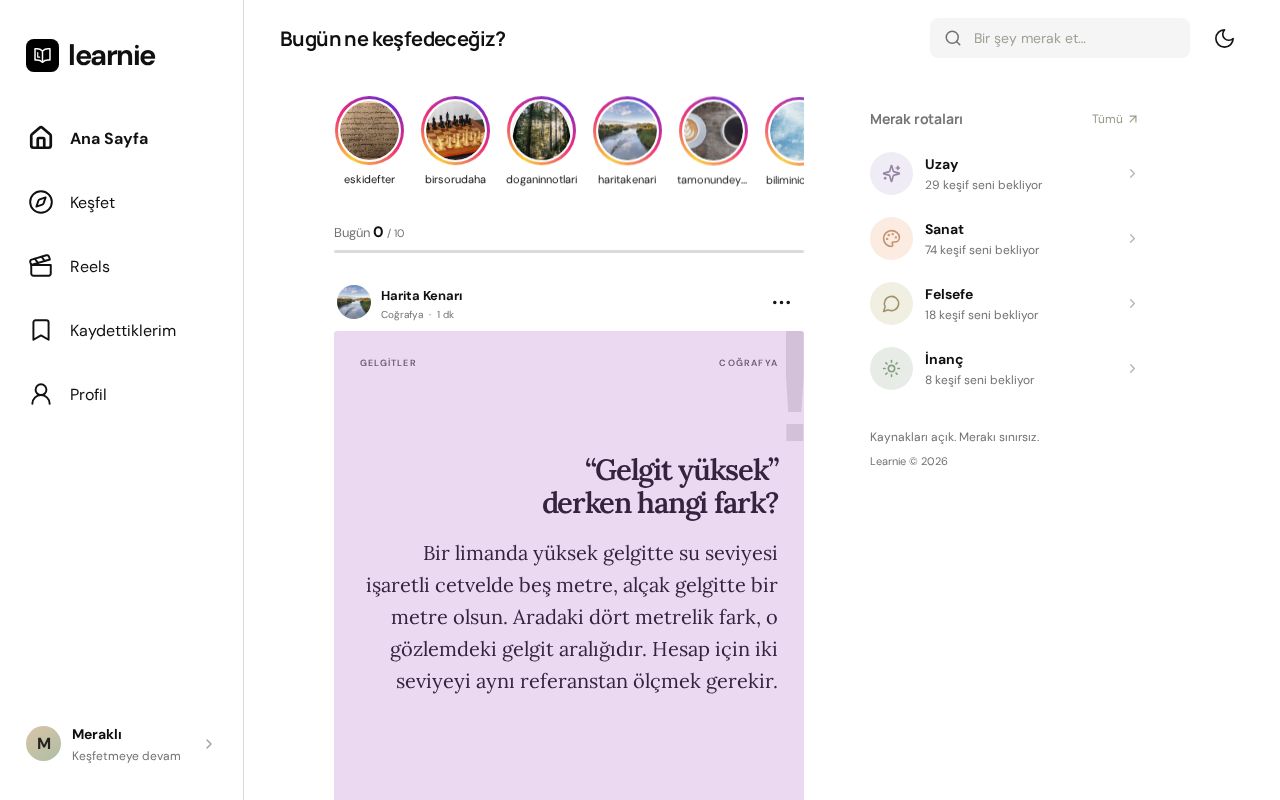Click the Harita Kenarı post avatar
This screenshot has height=800, width=1280.
coord(354,302)
